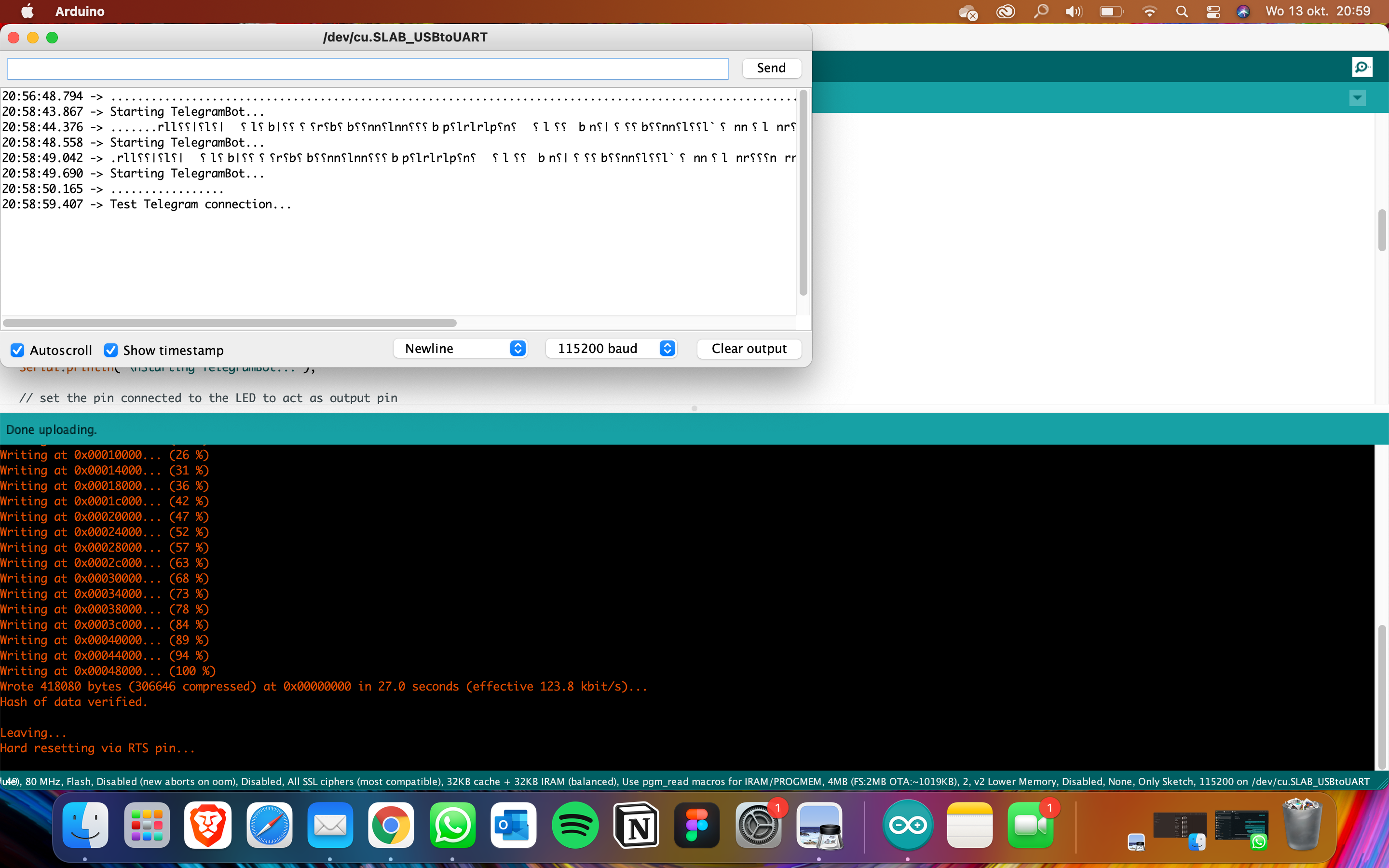This screenshot has width=1389, height=868.
Task: Open Preview from the Dock
Action: 819,825
